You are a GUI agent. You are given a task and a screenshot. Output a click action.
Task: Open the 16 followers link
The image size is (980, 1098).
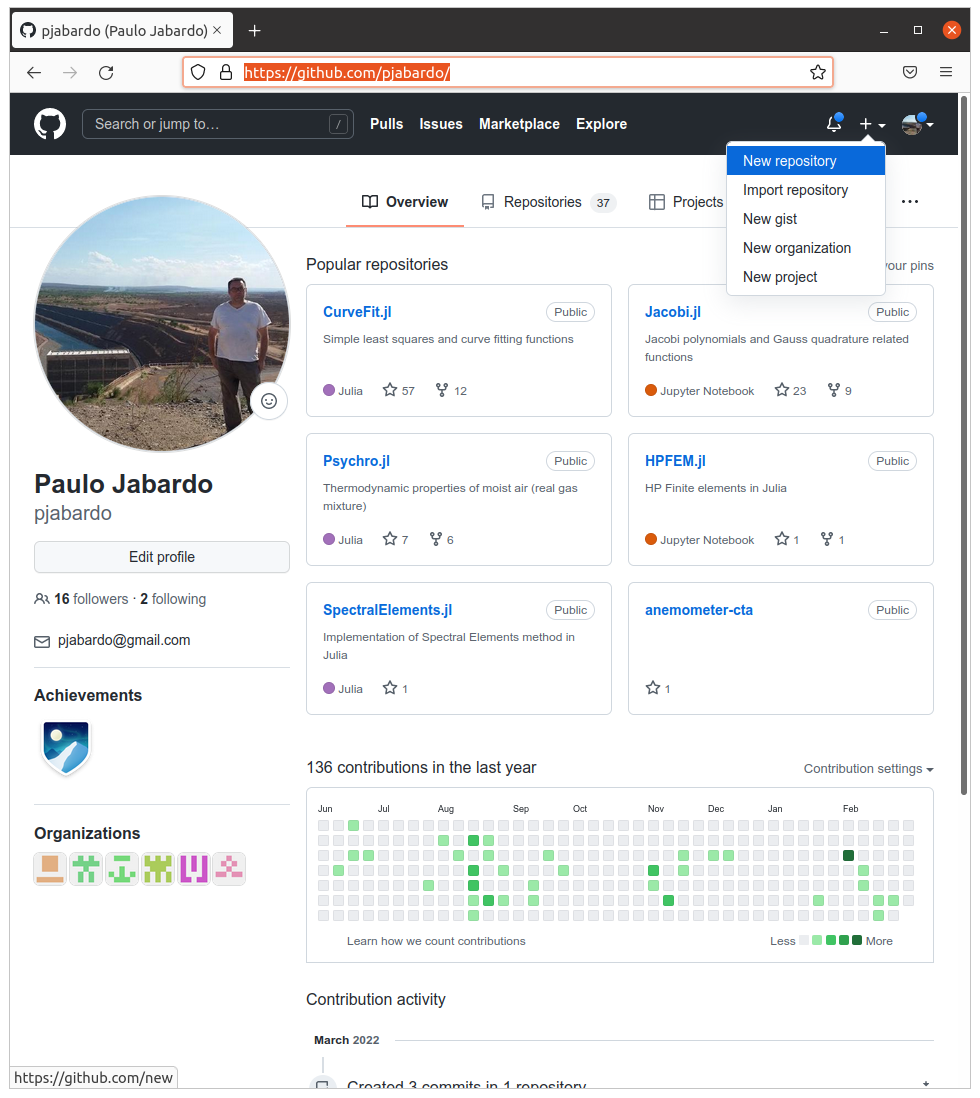pos(91,599)
